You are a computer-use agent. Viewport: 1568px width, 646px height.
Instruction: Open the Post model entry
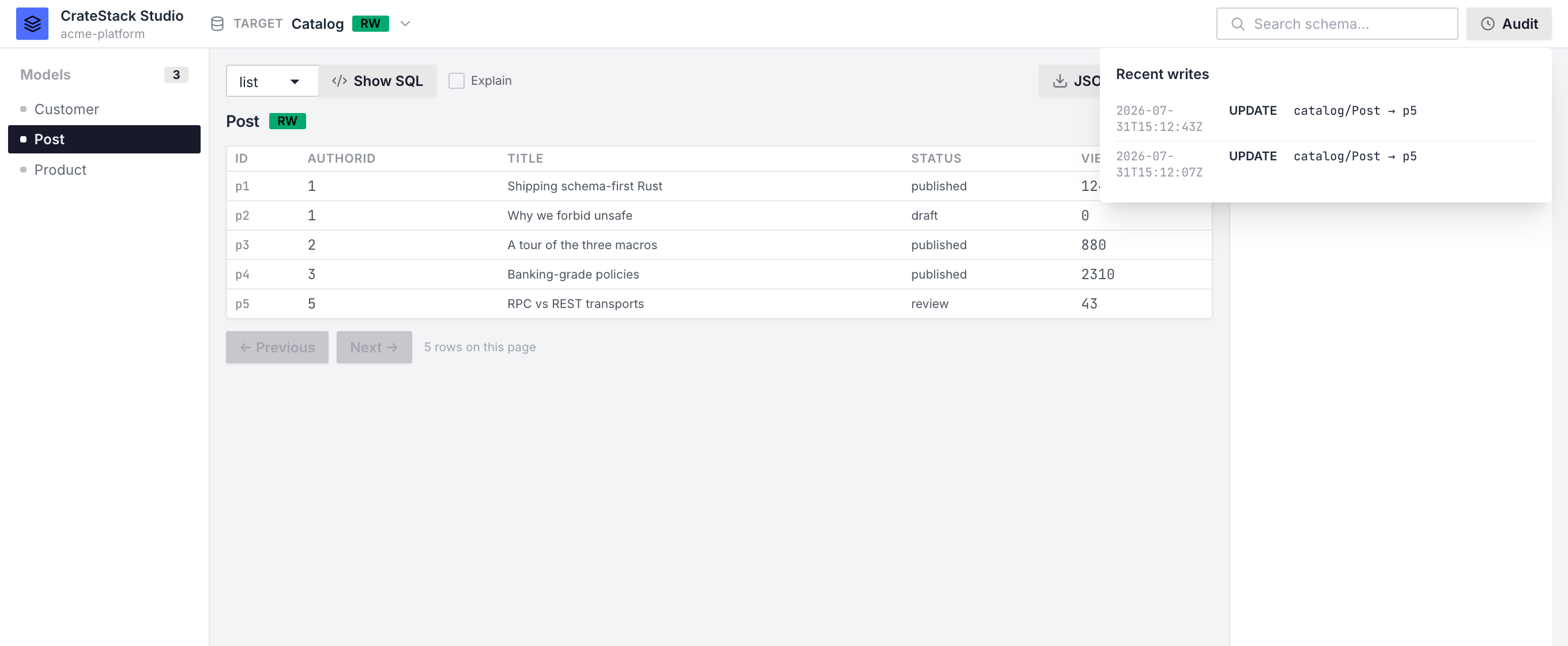pyautogui.click(x=104, y=140)
